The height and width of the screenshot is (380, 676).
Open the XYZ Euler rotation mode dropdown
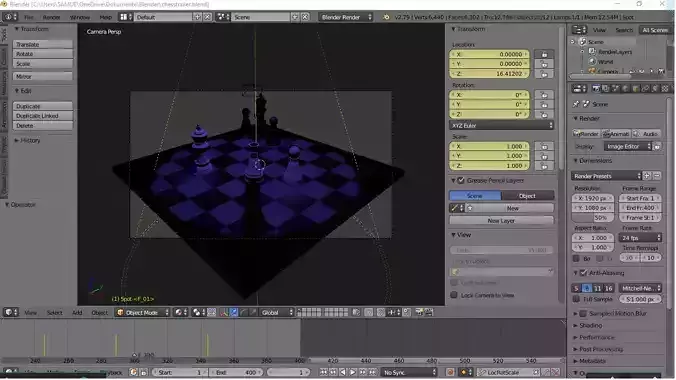point(501,126)
